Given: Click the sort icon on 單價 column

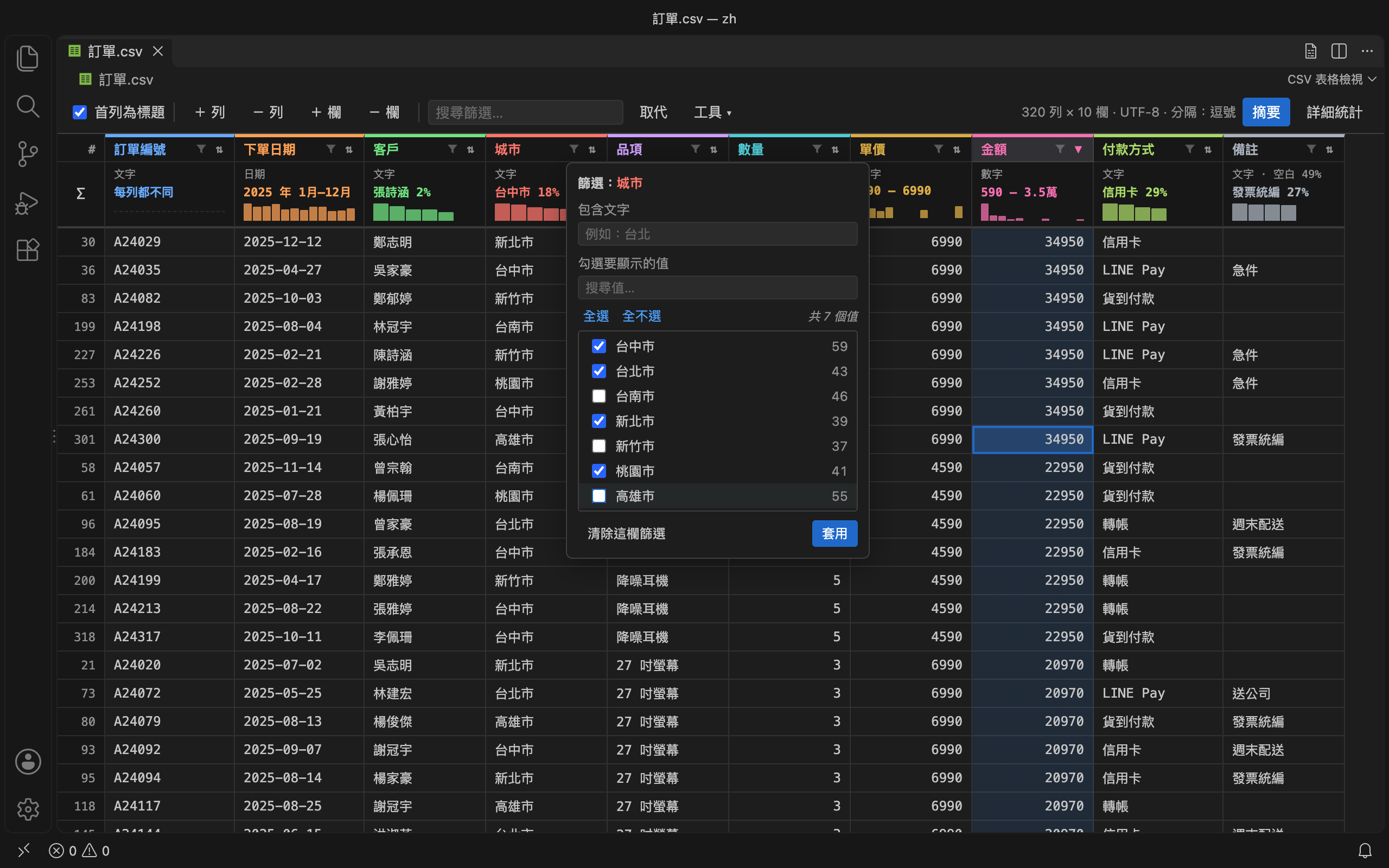Looking at the screenshot, I should 957,149.
